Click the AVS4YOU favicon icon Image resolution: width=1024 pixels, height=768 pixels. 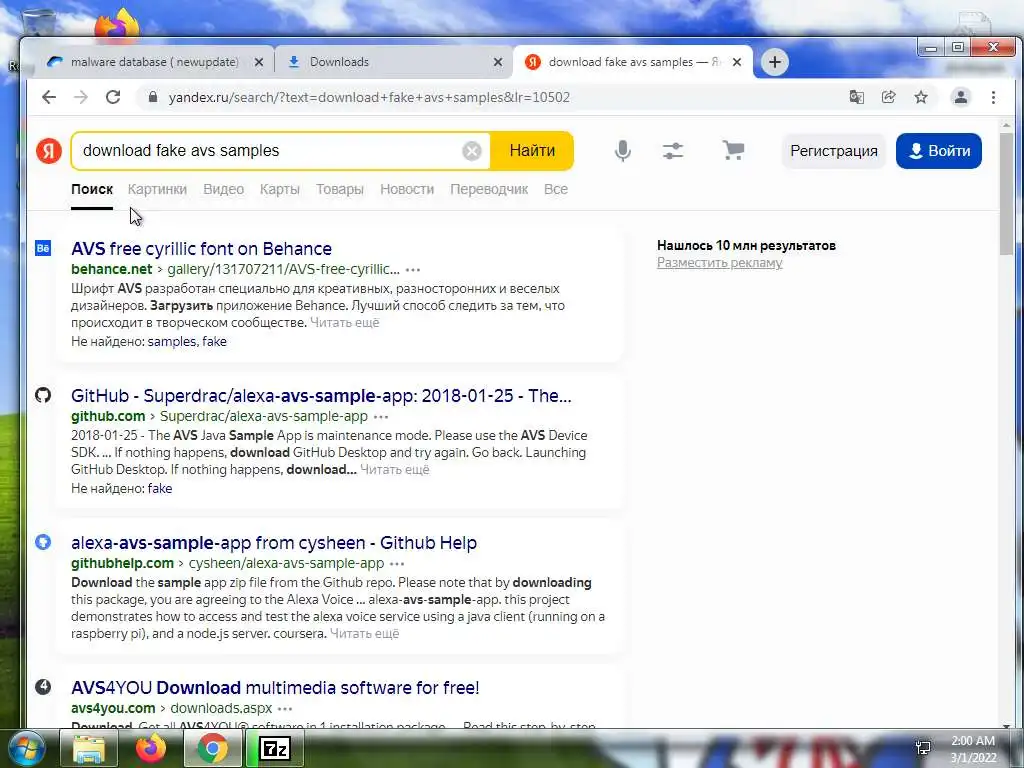[x=43, y=687]
